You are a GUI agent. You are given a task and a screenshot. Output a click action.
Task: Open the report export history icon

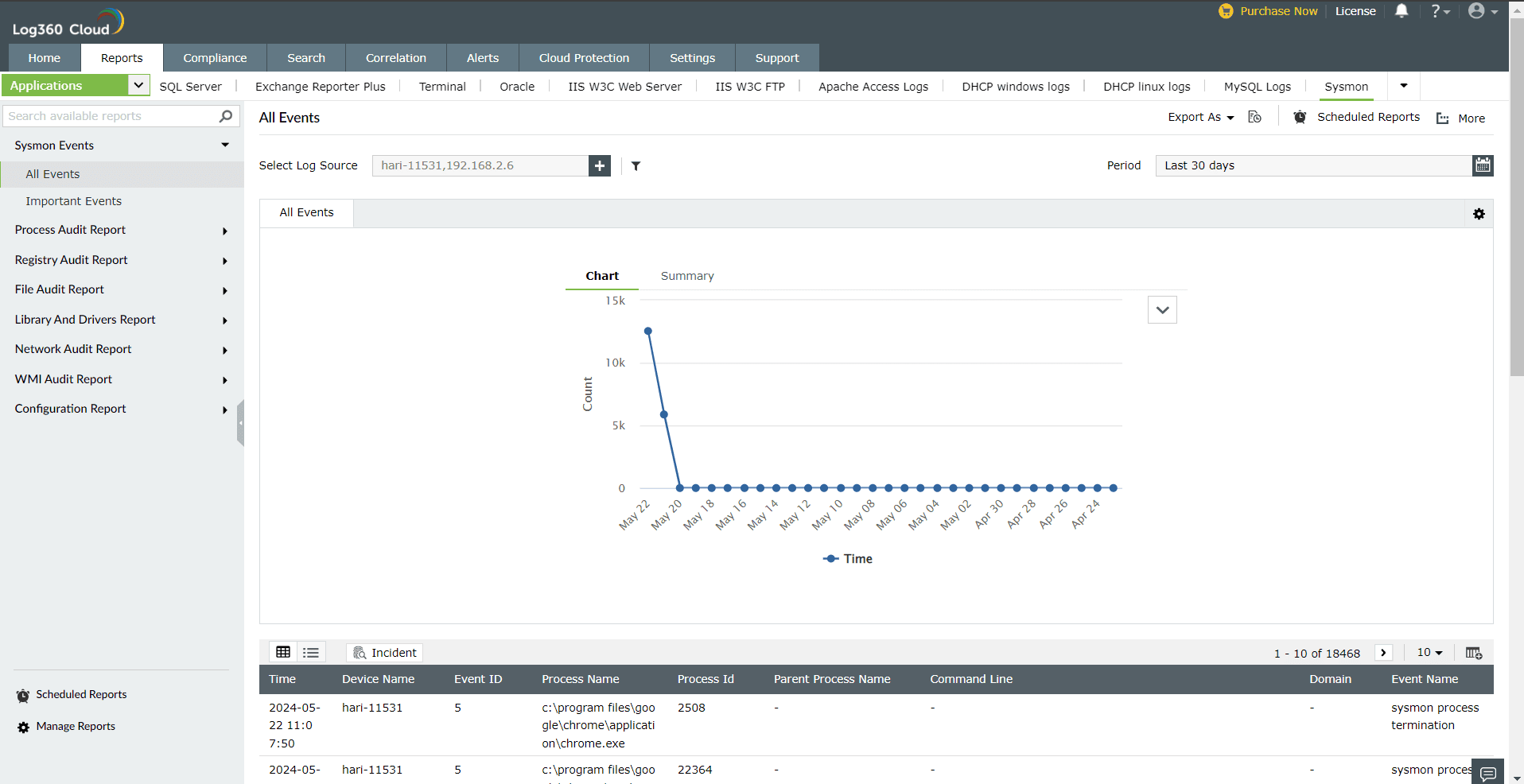(1254, 117)
